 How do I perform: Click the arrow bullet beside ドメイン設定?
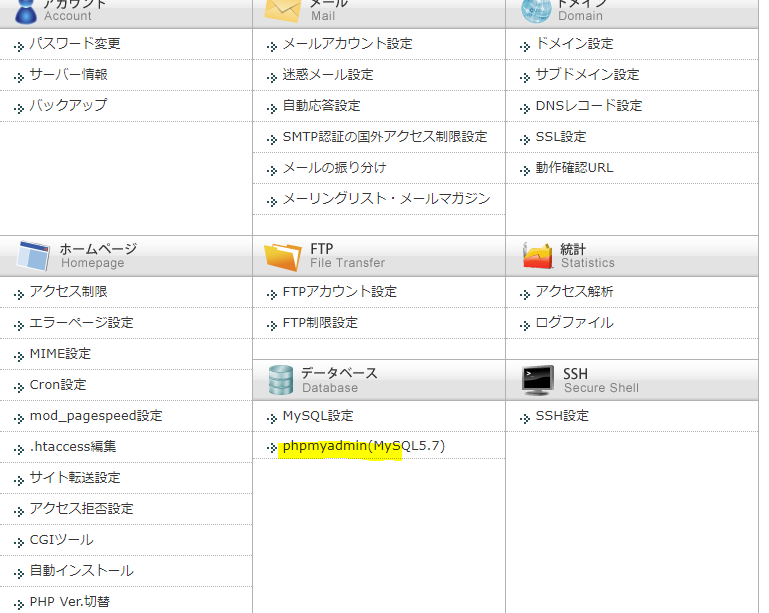[525, 47]
